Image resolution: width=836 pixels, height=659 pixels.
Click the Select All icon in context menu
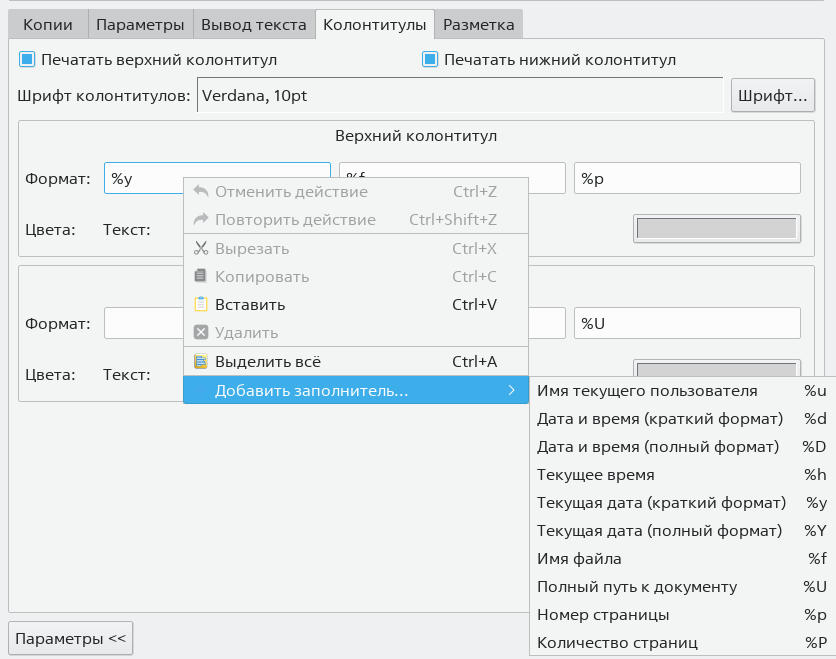200,362
